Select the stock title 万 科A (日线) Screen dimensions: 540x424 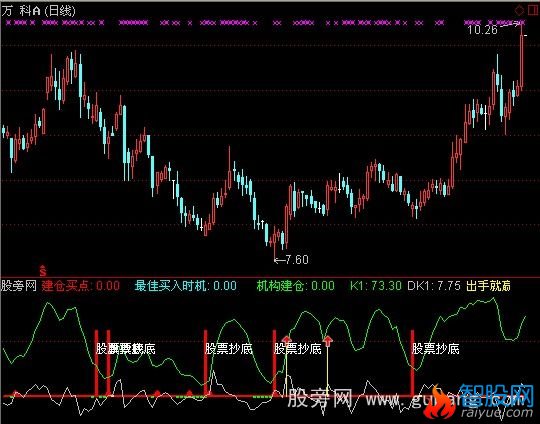coord(39,11)
